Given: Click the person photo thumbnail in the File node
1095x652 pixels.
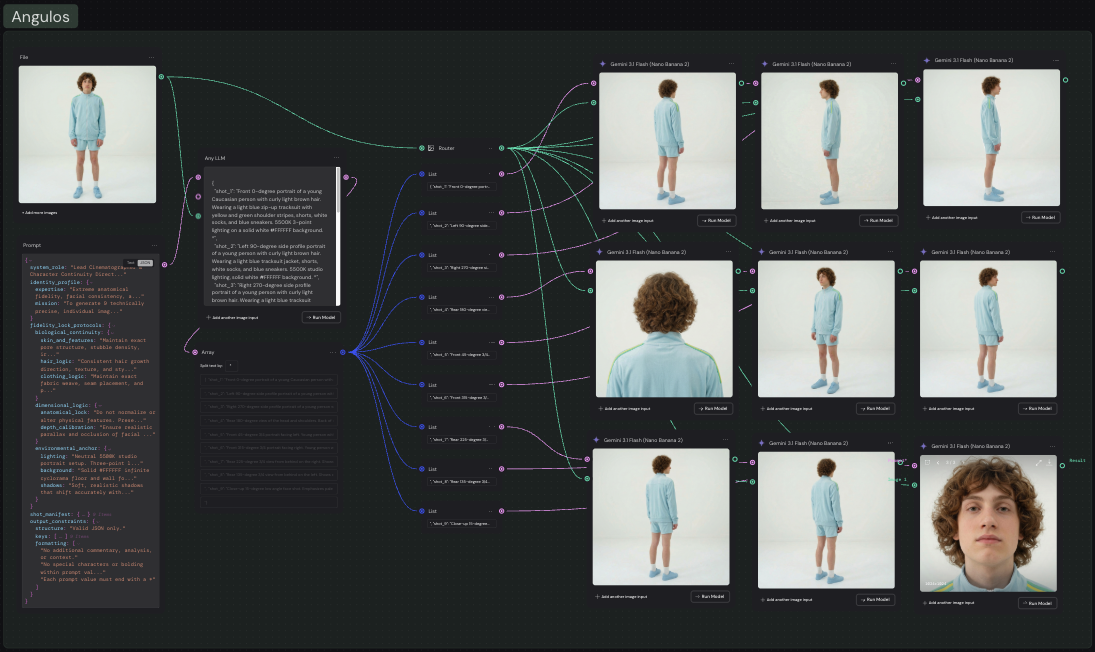Looking at the screenshot, I should [87, 135].
